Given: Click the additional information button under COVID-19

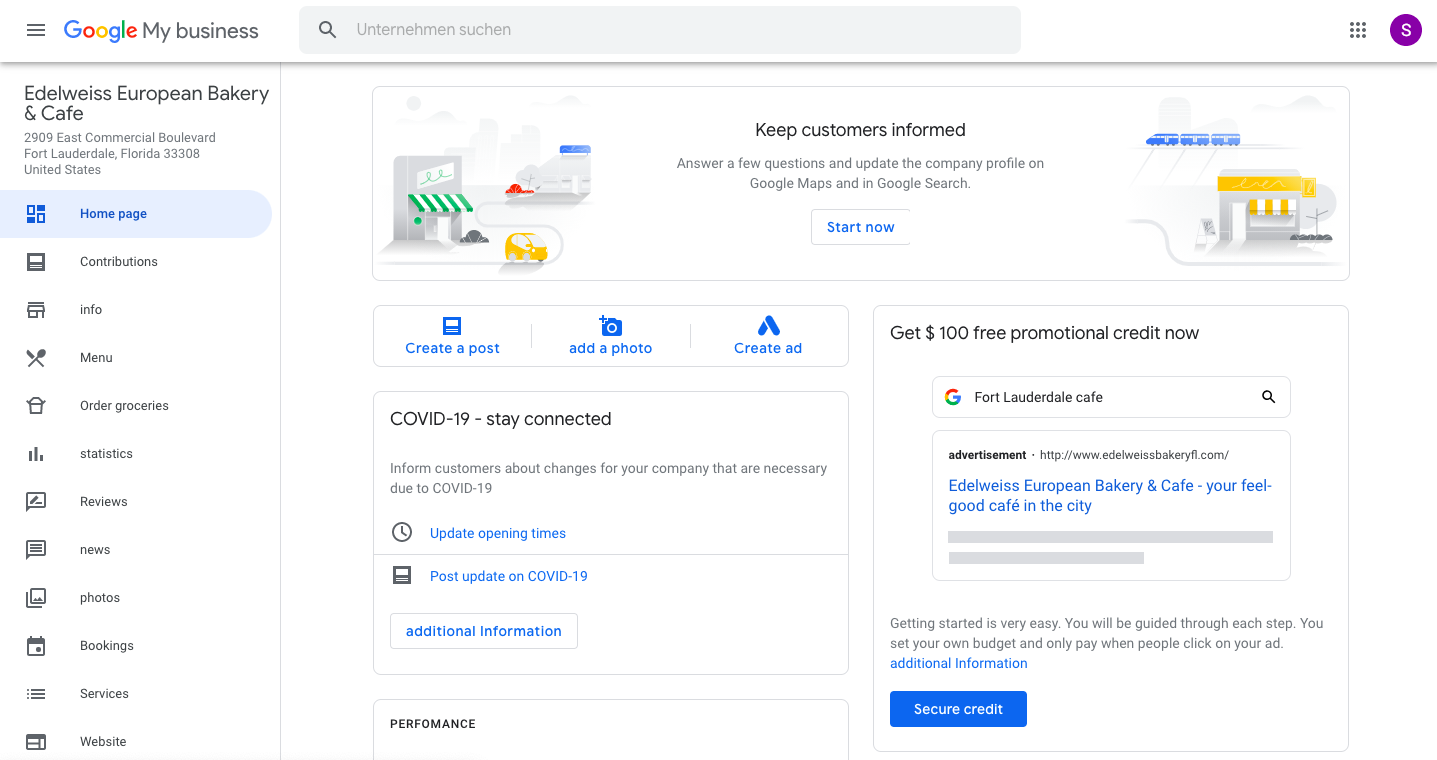Looking at the screenshot, I should point(483,631).
